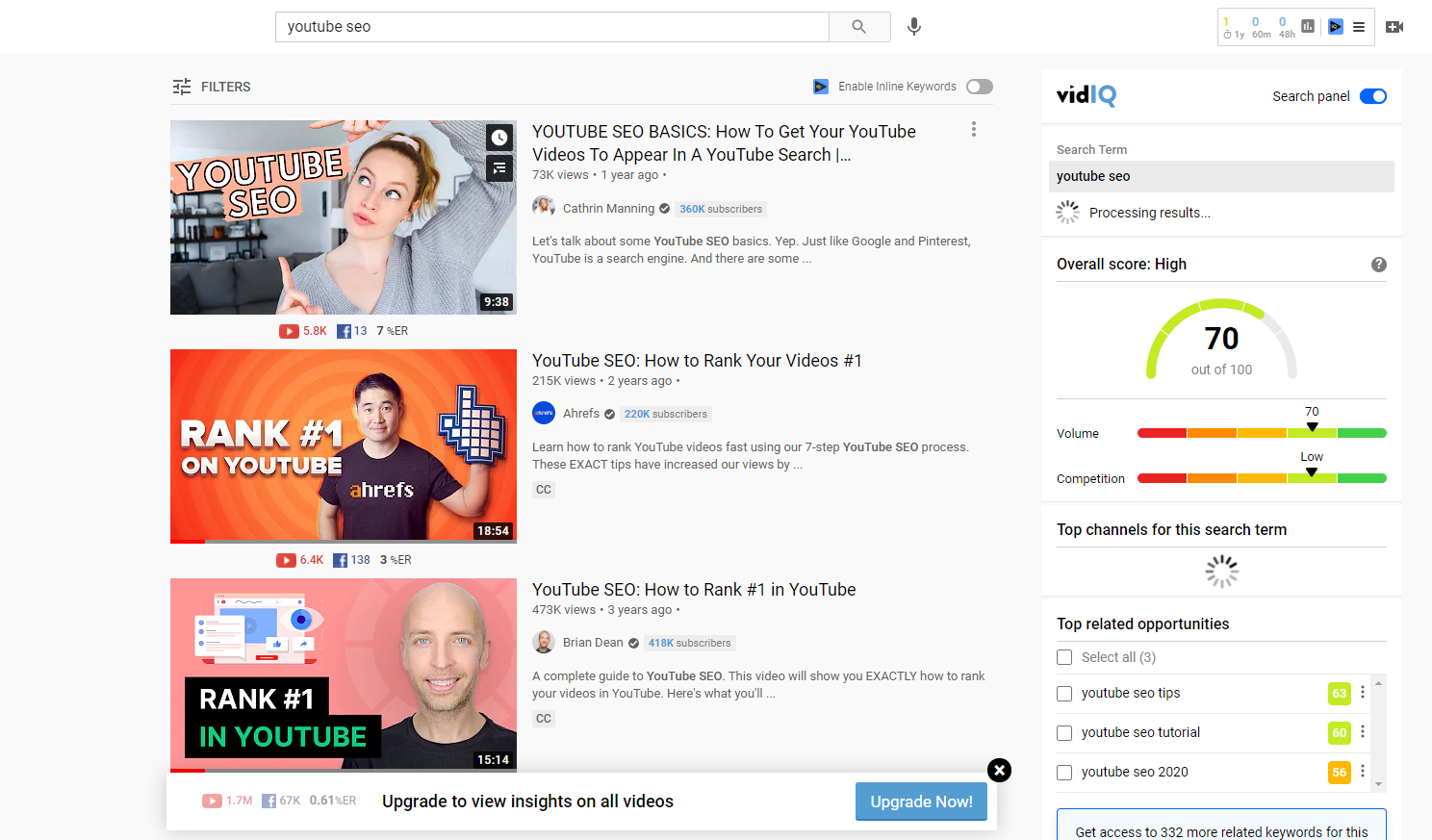Click the score badge 63 for youtube seo tips
This screenshot has height=840, width=1432.
1340,694
